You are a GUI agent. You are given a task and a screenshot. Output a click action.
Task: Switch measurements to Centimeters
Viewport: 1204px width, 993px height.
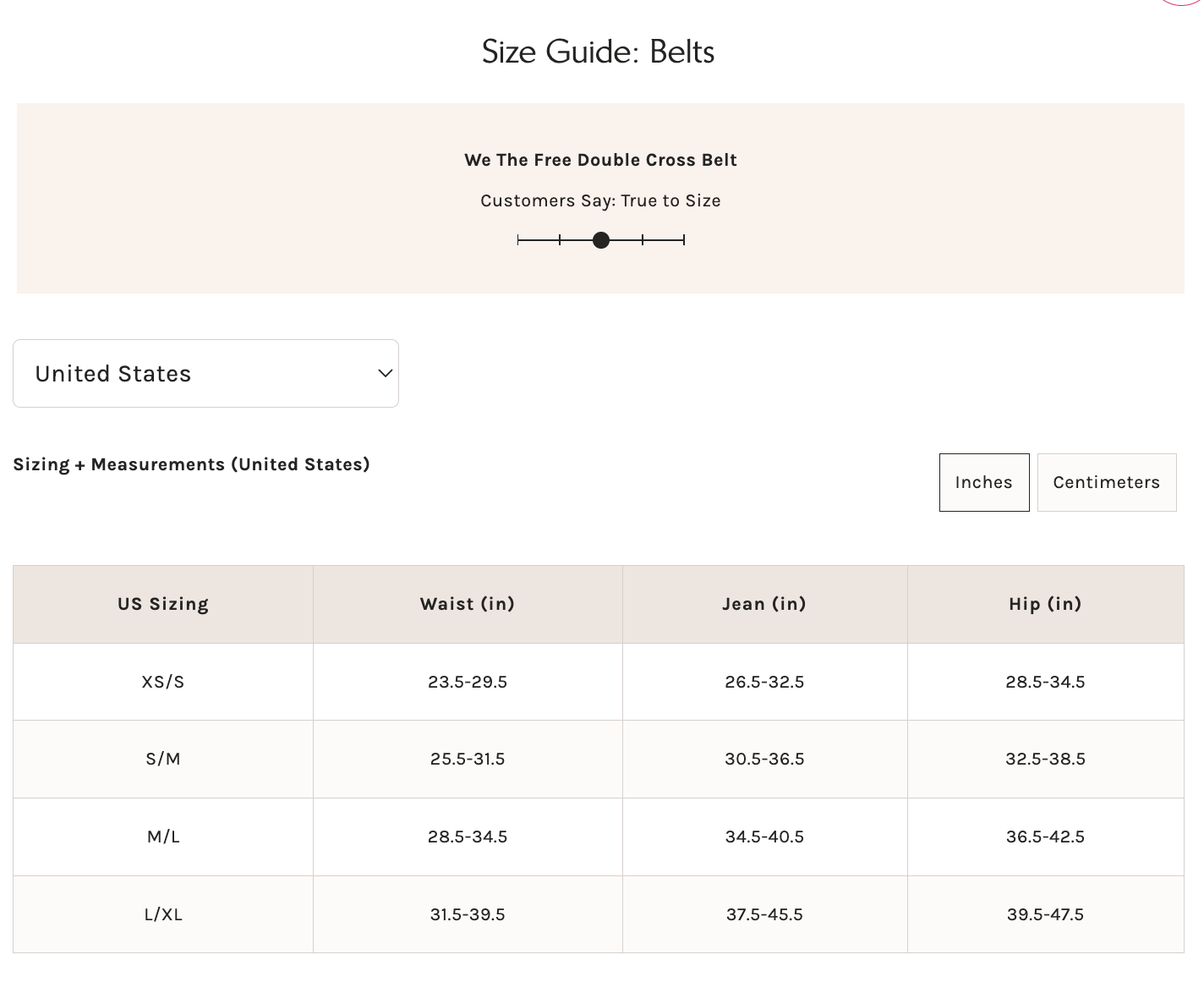[1106, 482]
